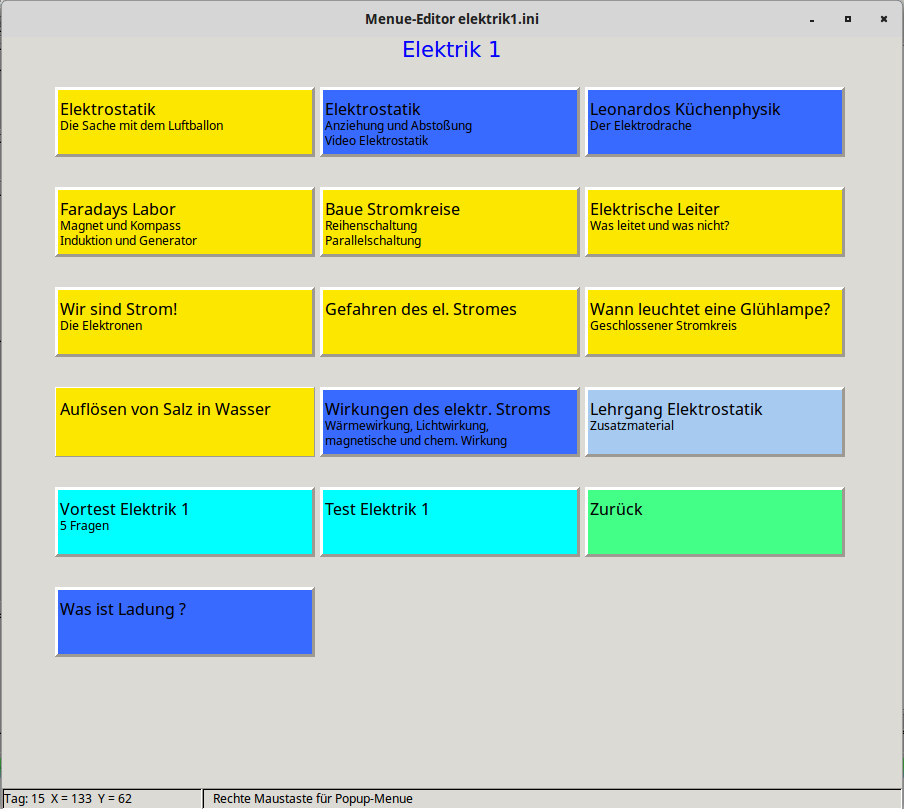
Task: Click the Elektrik 1 title heading
Action: tap(451, 49)
